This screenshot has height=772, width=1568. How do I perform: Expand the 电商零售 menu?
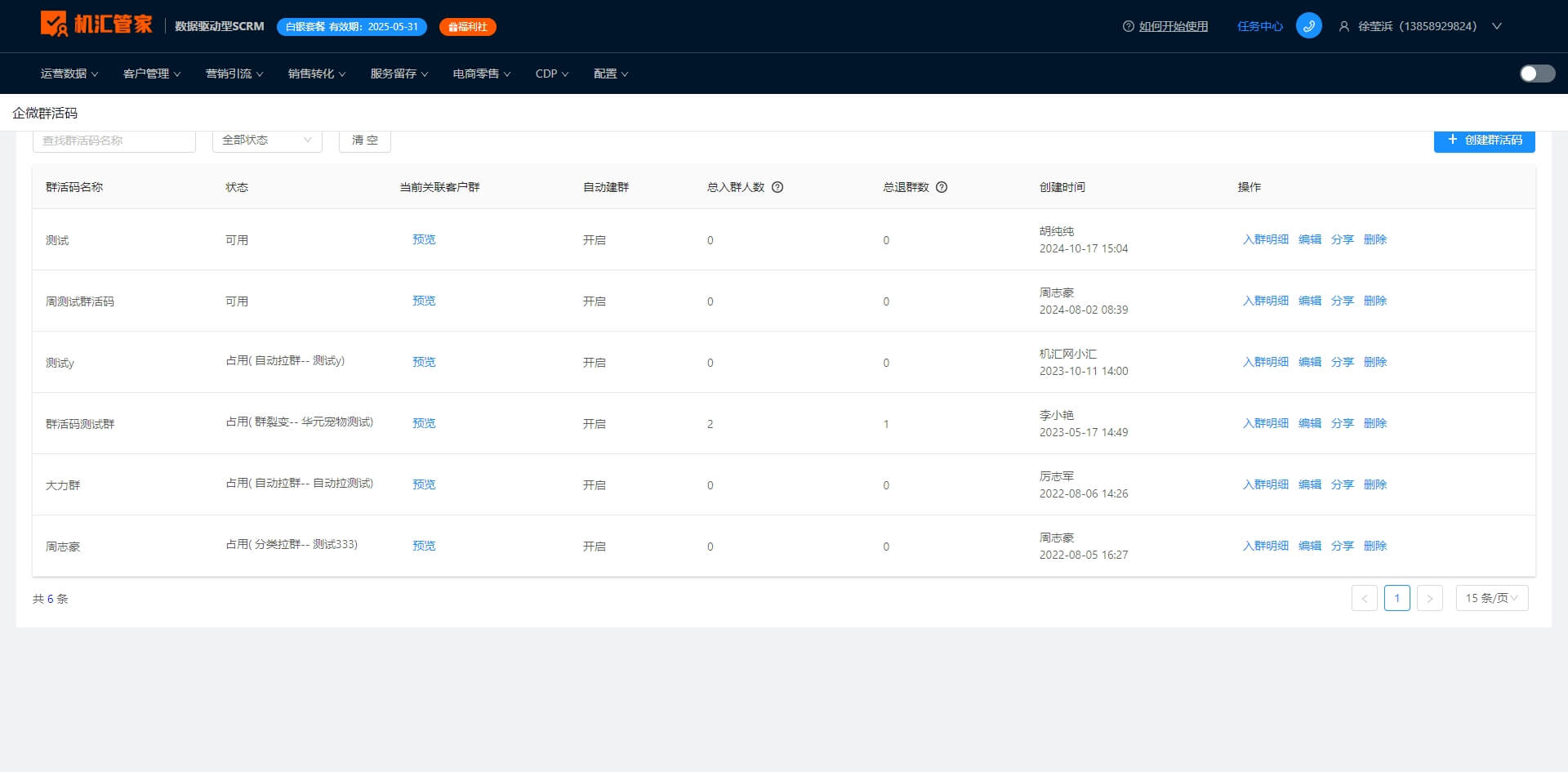point(482,74)
